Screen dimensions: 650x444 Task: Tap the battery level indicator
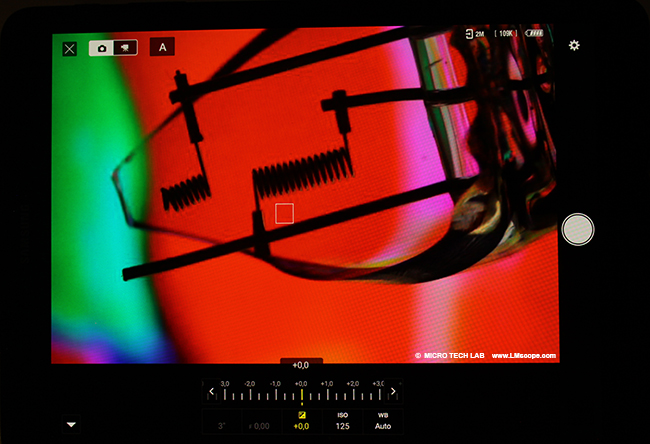(536, 35)
